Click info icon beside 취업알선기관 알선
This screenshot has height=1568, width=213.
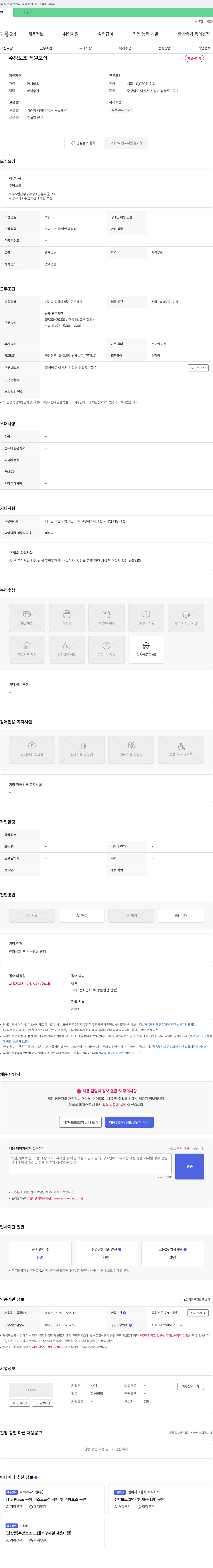(x=120, y=1249)
